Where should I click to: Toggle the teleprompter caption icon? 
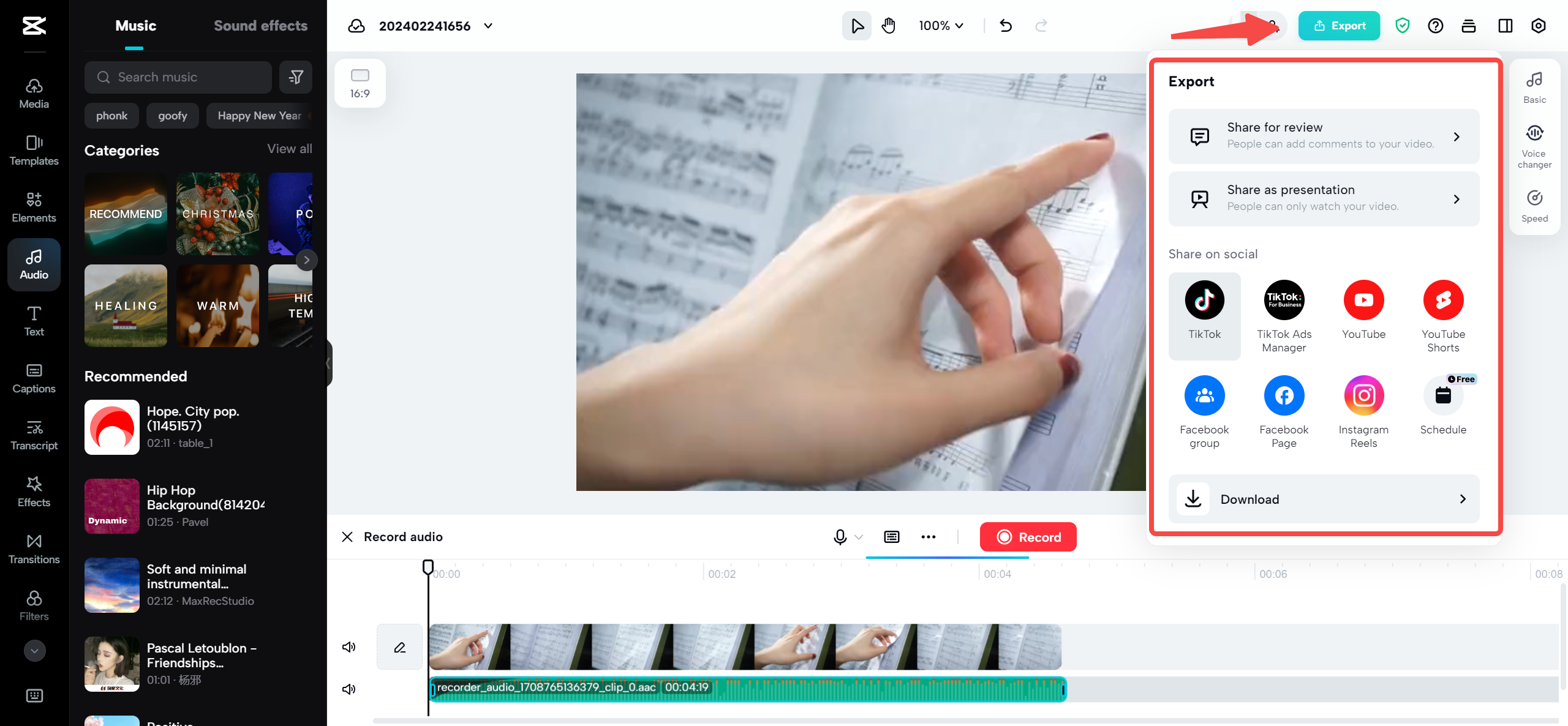click(x=892, y=537)
